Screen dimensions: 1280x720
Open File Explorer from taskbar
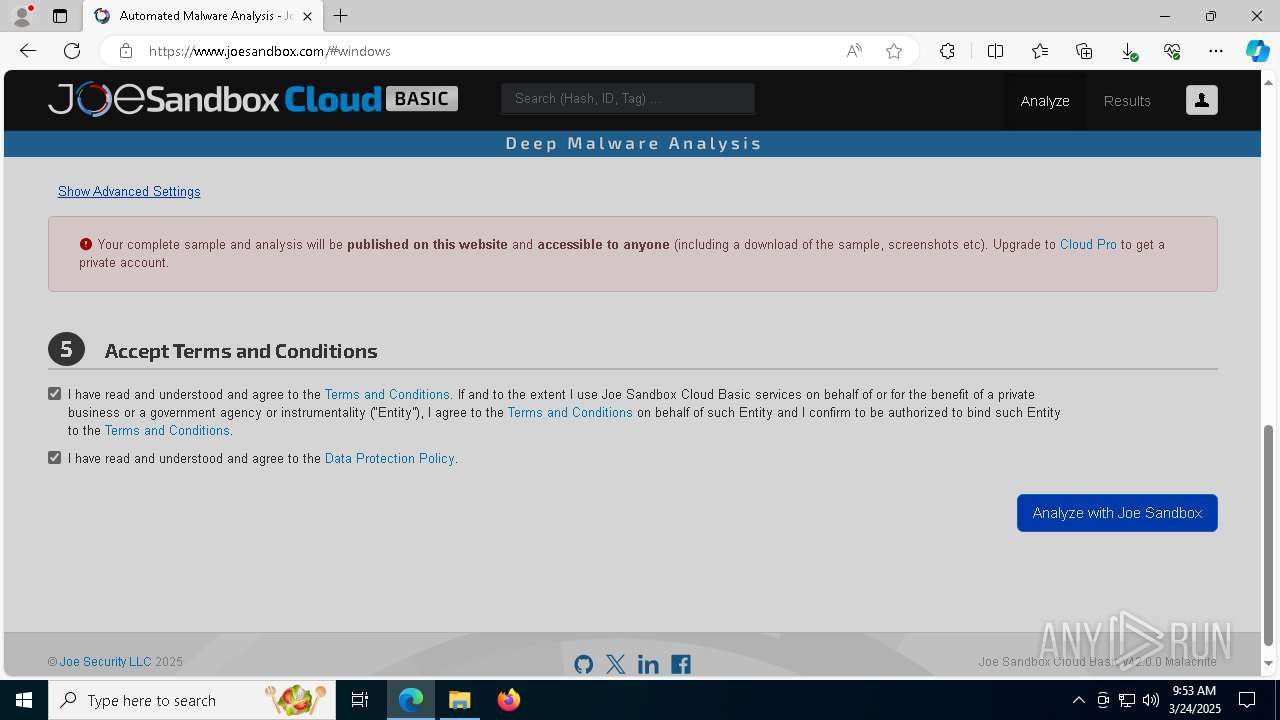pos(460,700)
